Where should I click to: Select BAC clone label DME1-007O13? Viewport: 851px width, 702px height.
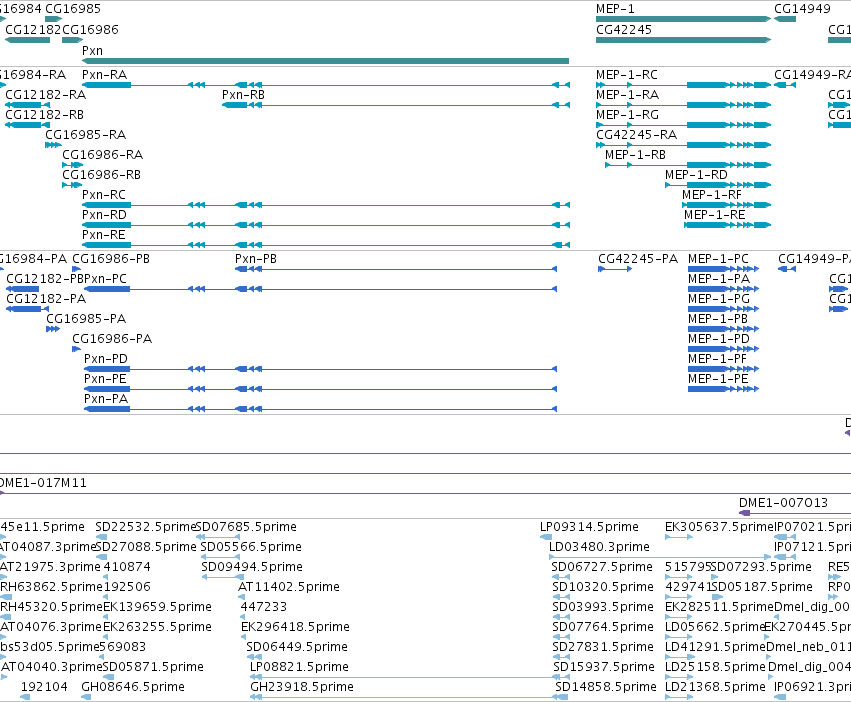[x=784, y=503]
